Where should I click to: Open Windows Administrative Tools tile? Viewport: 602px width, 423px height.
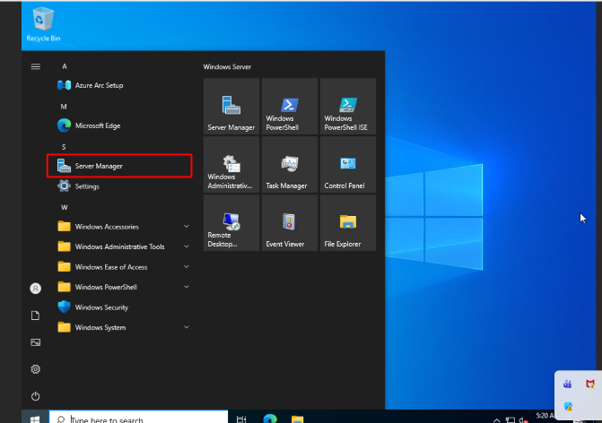[x=231, y=165]
